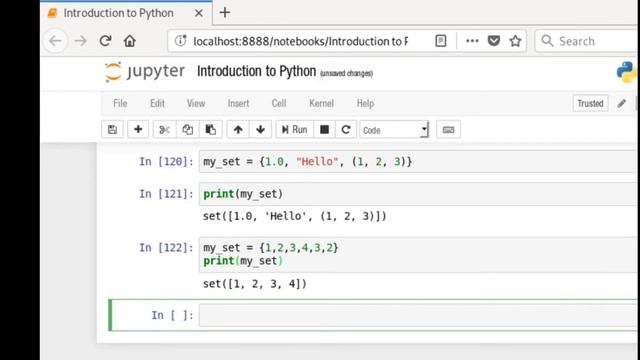Open the command palette keyboard icon
This screenshot has height=360, width=640.
pos(448,130)
